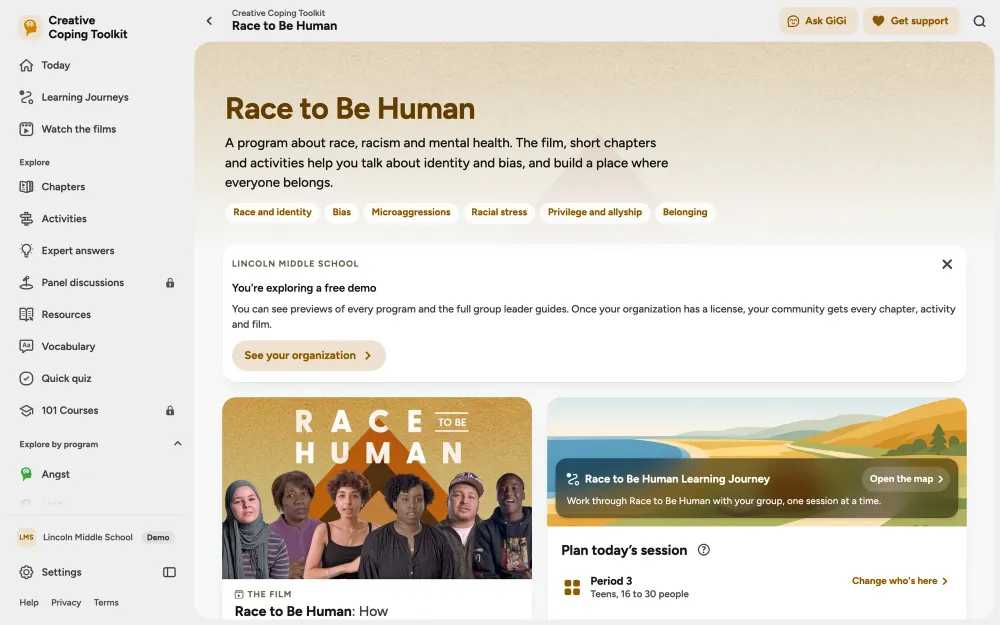Open Expert answers lightbulb icon

(x=26, y=251)
